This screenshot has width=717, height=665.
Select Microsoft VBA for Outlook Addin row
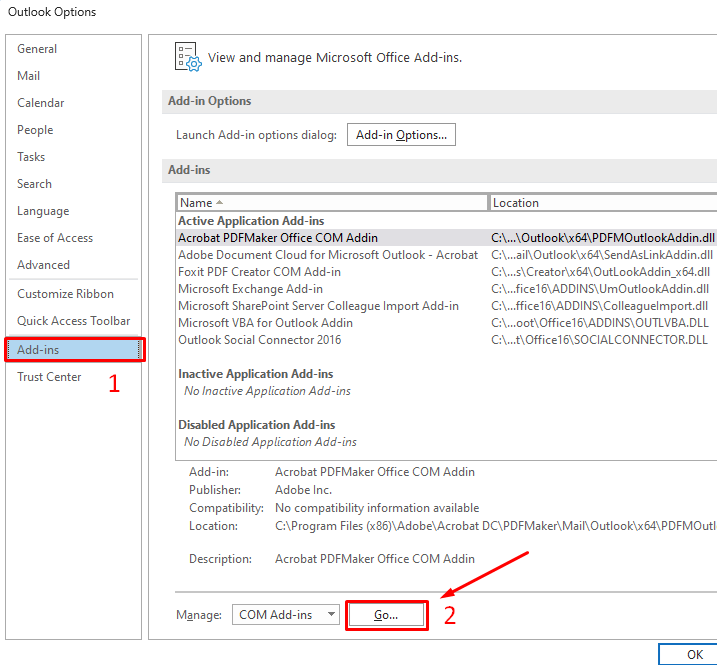(x=265, y=323)
